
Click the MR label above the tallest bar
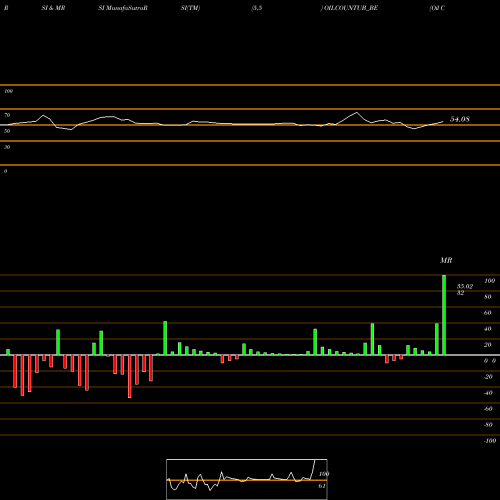pos(446,260)
